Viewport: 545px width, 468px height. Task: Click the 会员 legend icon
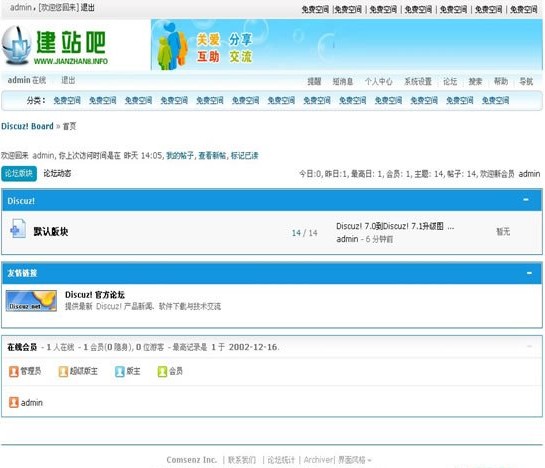pyautogui.click(x=162, y=372)
